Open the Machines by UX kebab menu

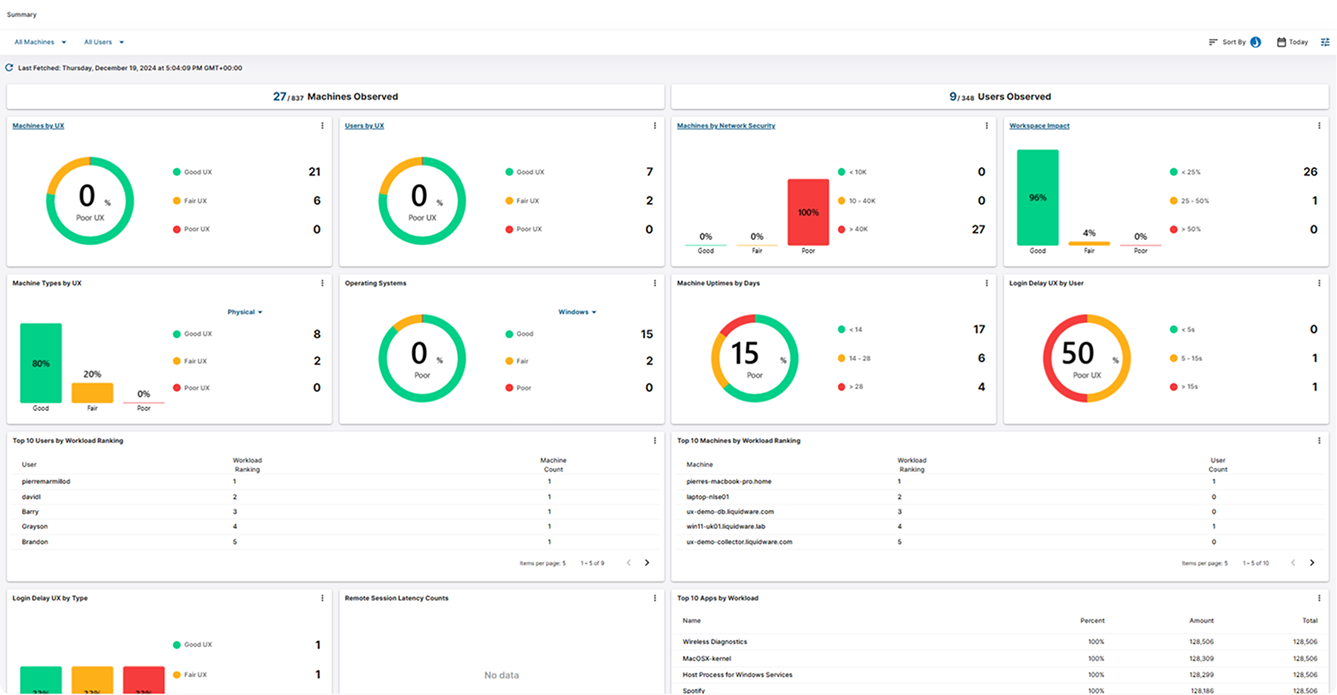click(x=322, y=126)
